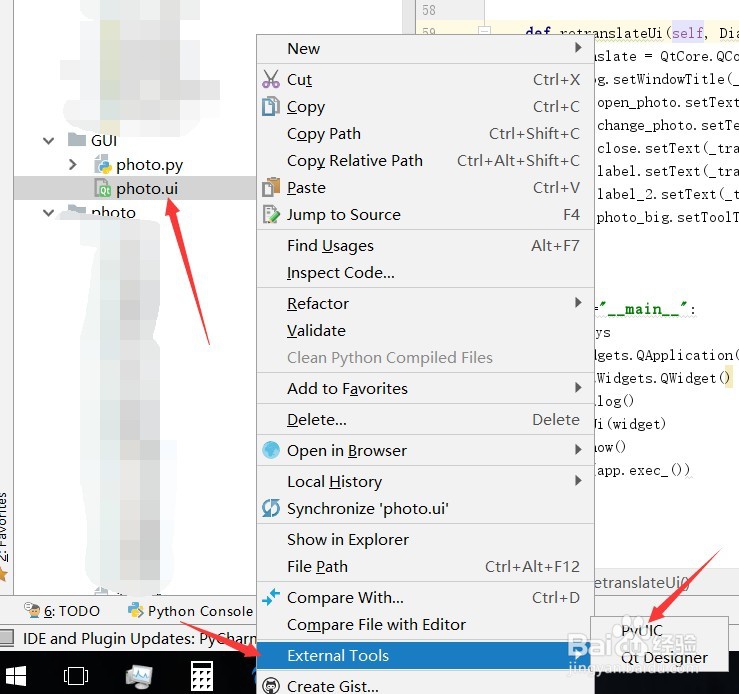
Task: Open the calculator app in taskbar
Action: tap(202, 676)
